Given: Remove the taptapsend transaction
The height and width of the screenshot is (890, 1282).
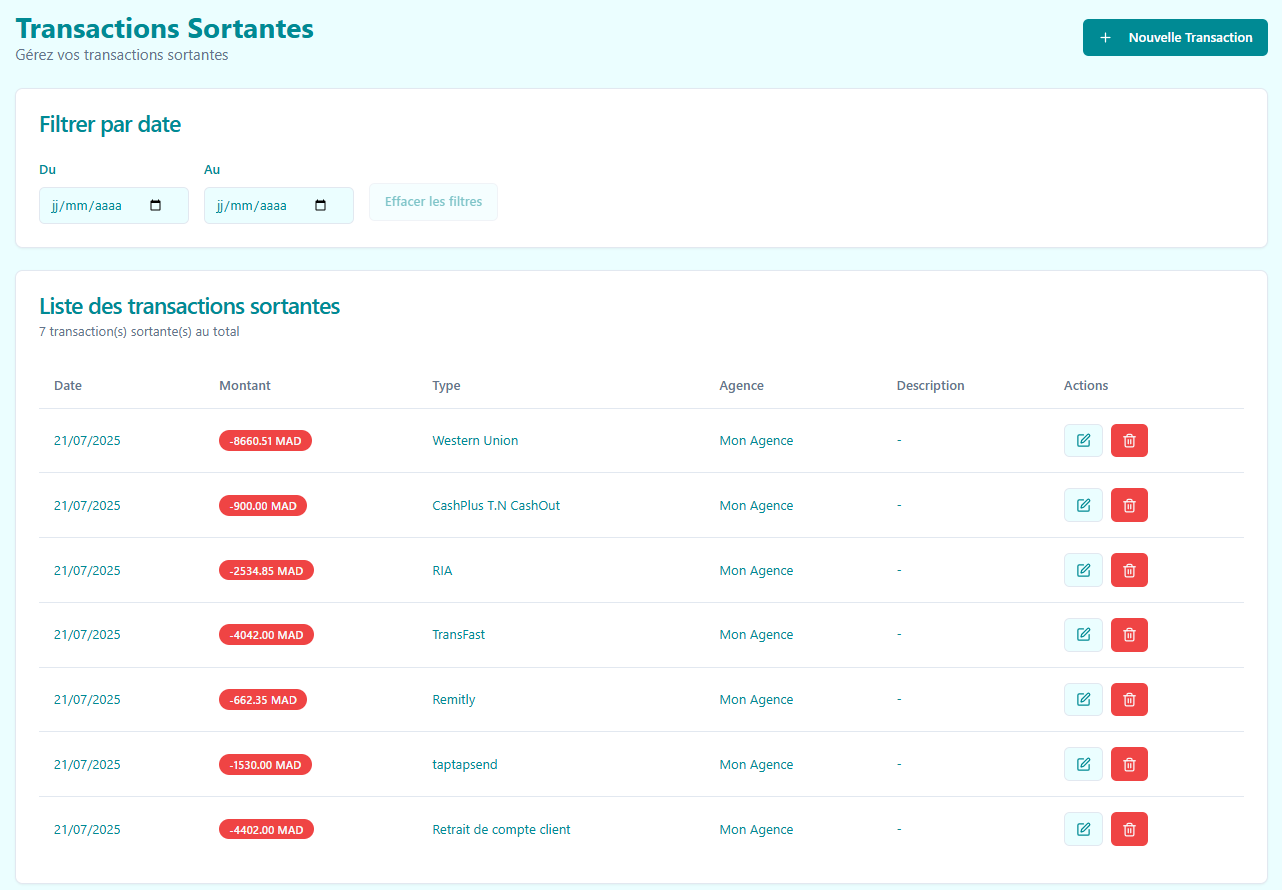Looking at the screenshot, I should coord(1129,764).
